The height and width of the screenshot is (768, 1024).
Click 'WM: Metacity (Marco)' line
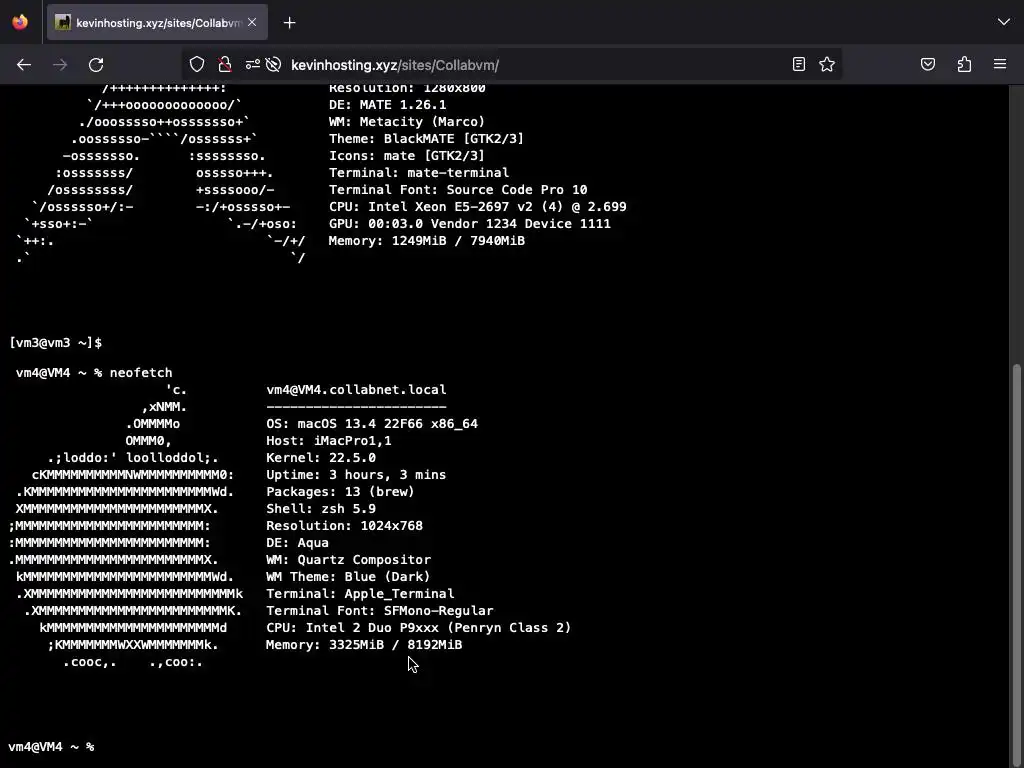pyautogui.click(x=407, y=121)
